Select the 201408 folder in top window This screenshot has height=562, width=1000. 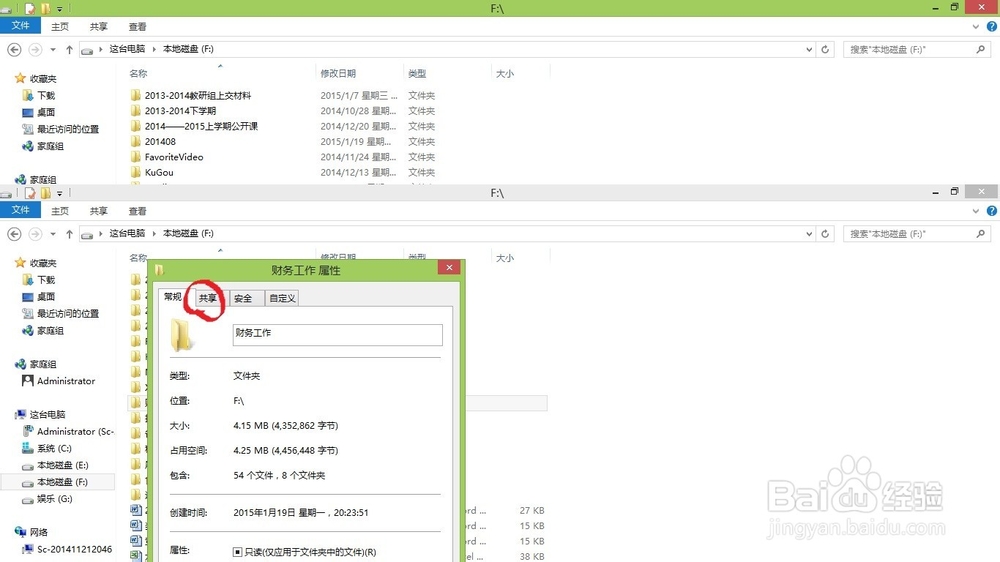160,141
